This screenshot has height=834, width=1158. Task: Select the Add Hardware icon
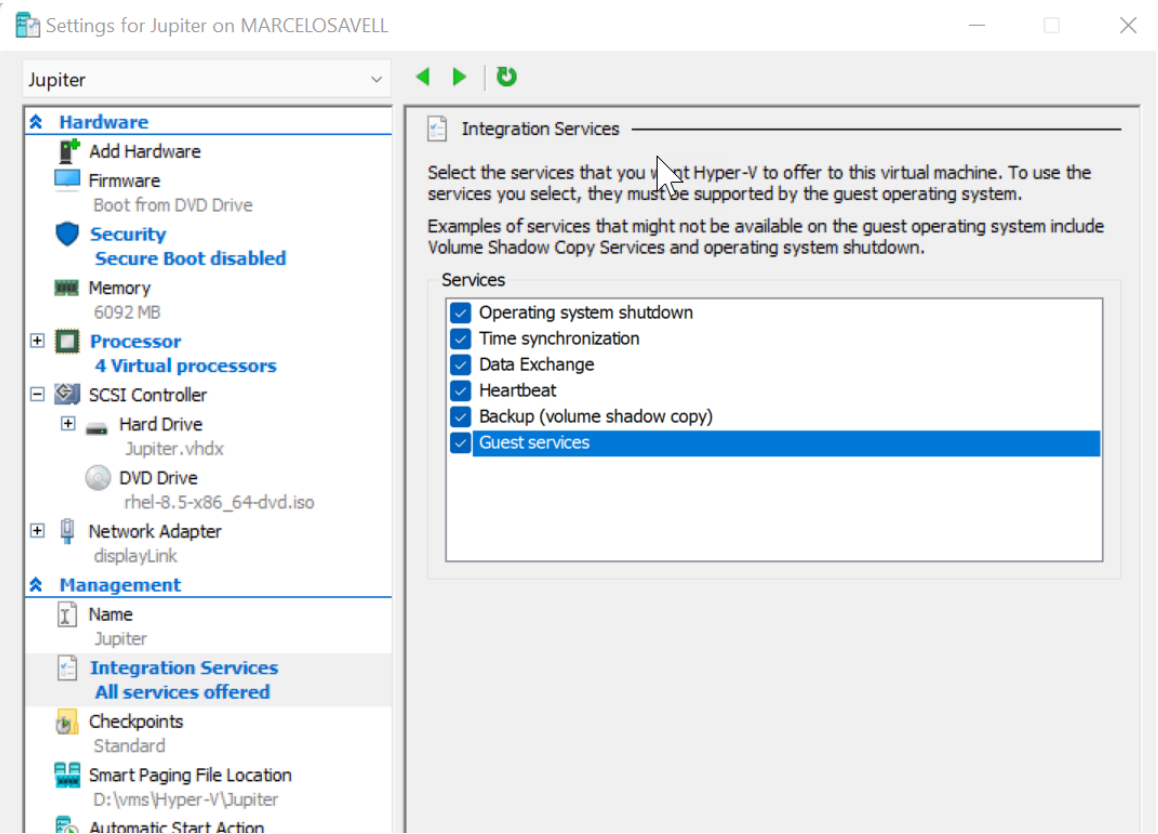pos(68,152)
